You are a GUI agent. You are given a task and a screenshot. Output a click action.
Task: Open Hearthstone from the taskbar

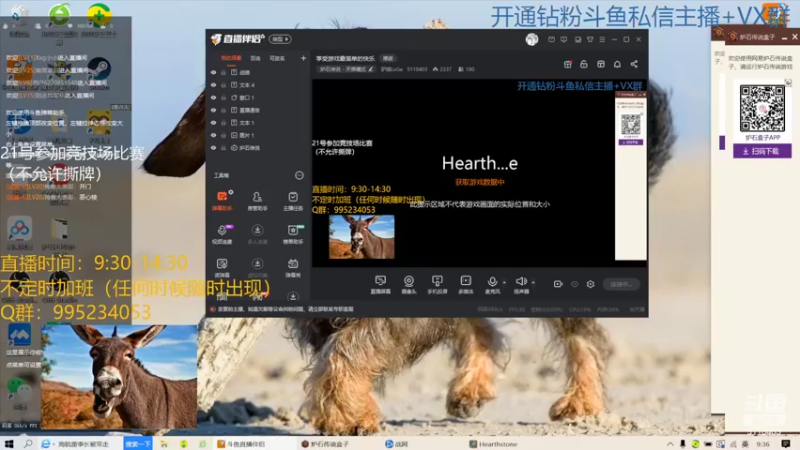493,444
